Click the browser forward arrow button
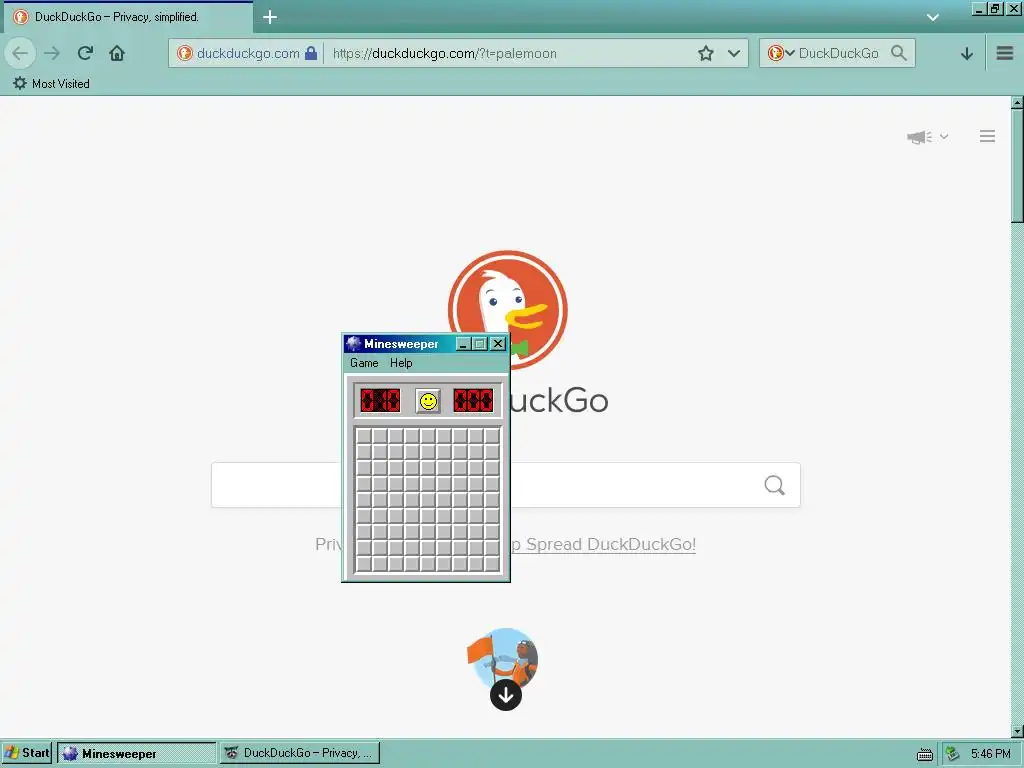 [52, 53]
